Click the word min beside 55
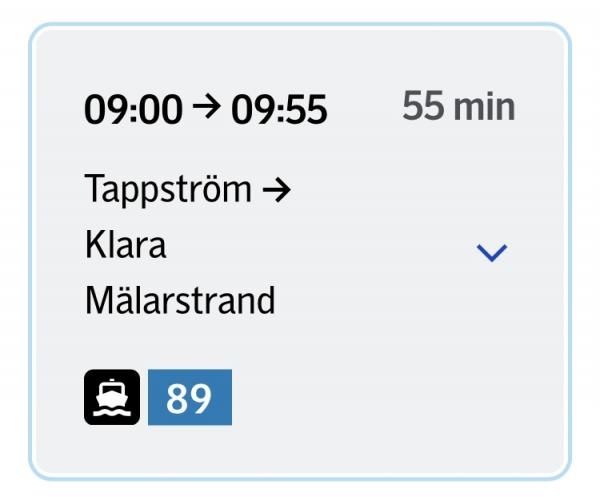Image resolution: width=600 pixels, height=500 pixels. click(x=484, y=107)
